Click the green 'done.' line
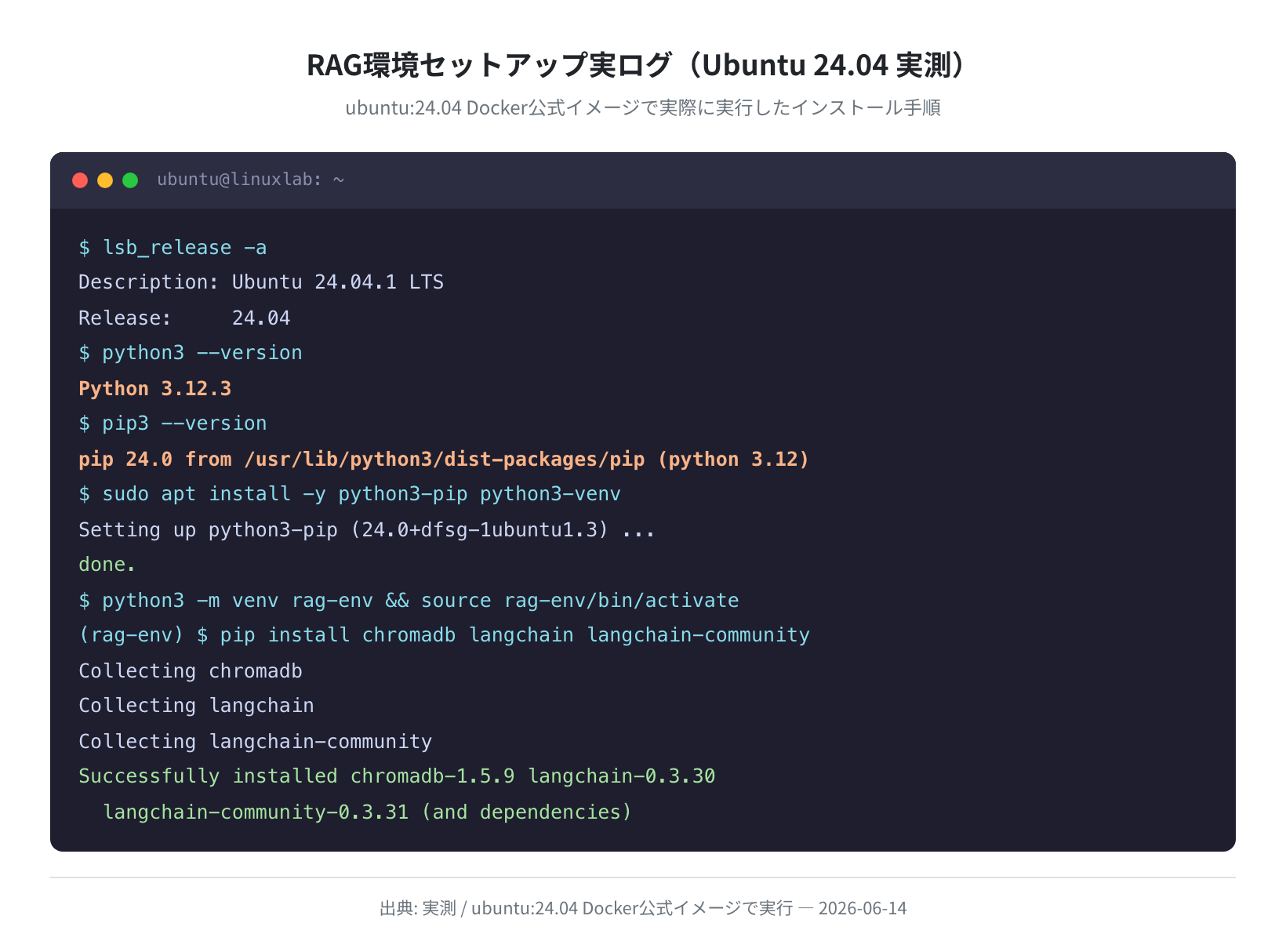The width and height of the screenshot is (1286, 952). click(x=107, y=565)
